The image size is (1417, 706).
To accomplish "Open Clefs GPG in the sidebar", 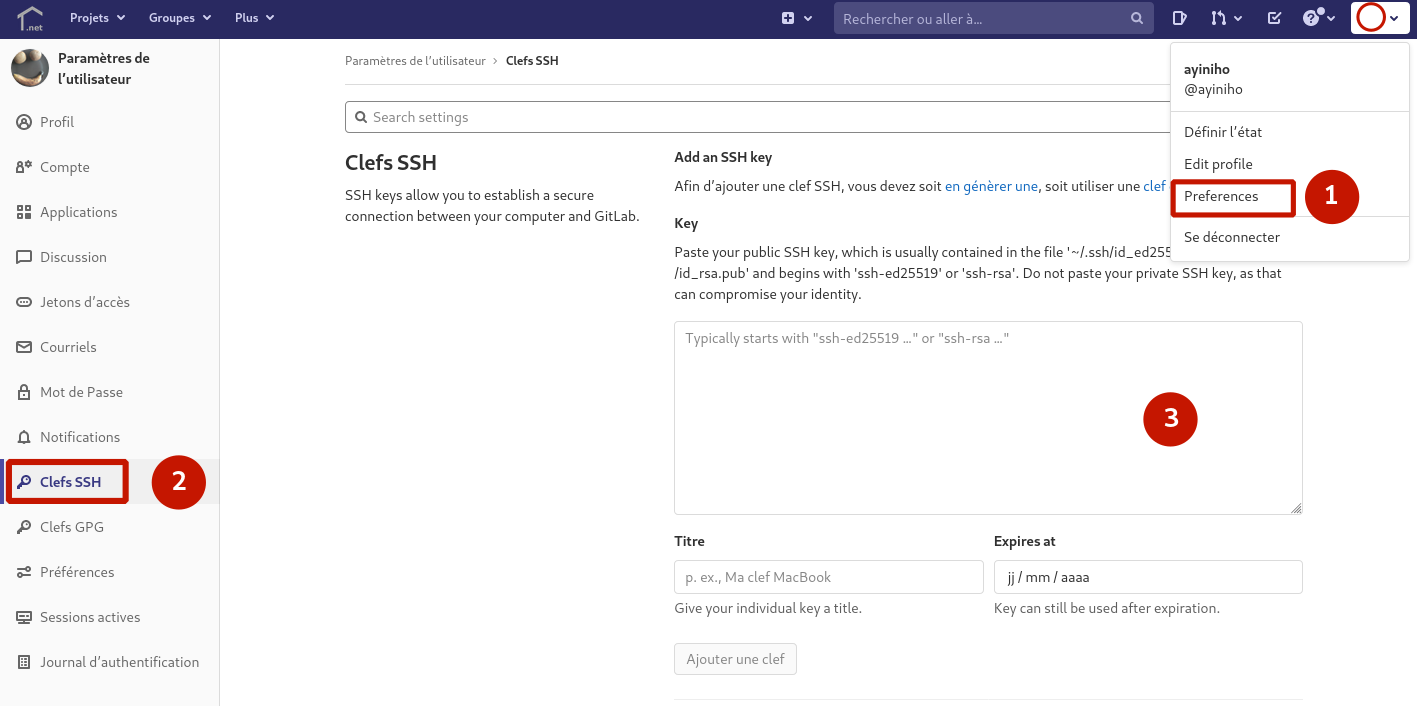I will pos(71,527).
